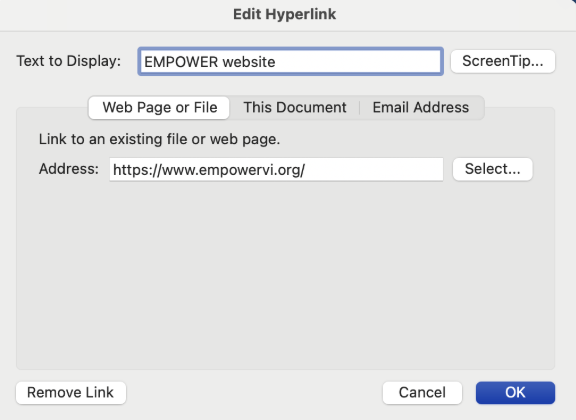Click Select to browse for a file
The height and width of the screenshot is (420, 576).
coord(492,169)
